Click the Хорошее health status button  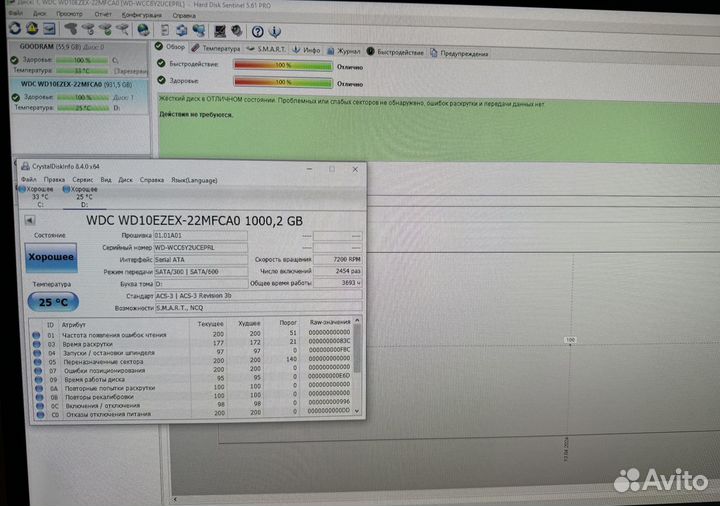tap(51, 257)
